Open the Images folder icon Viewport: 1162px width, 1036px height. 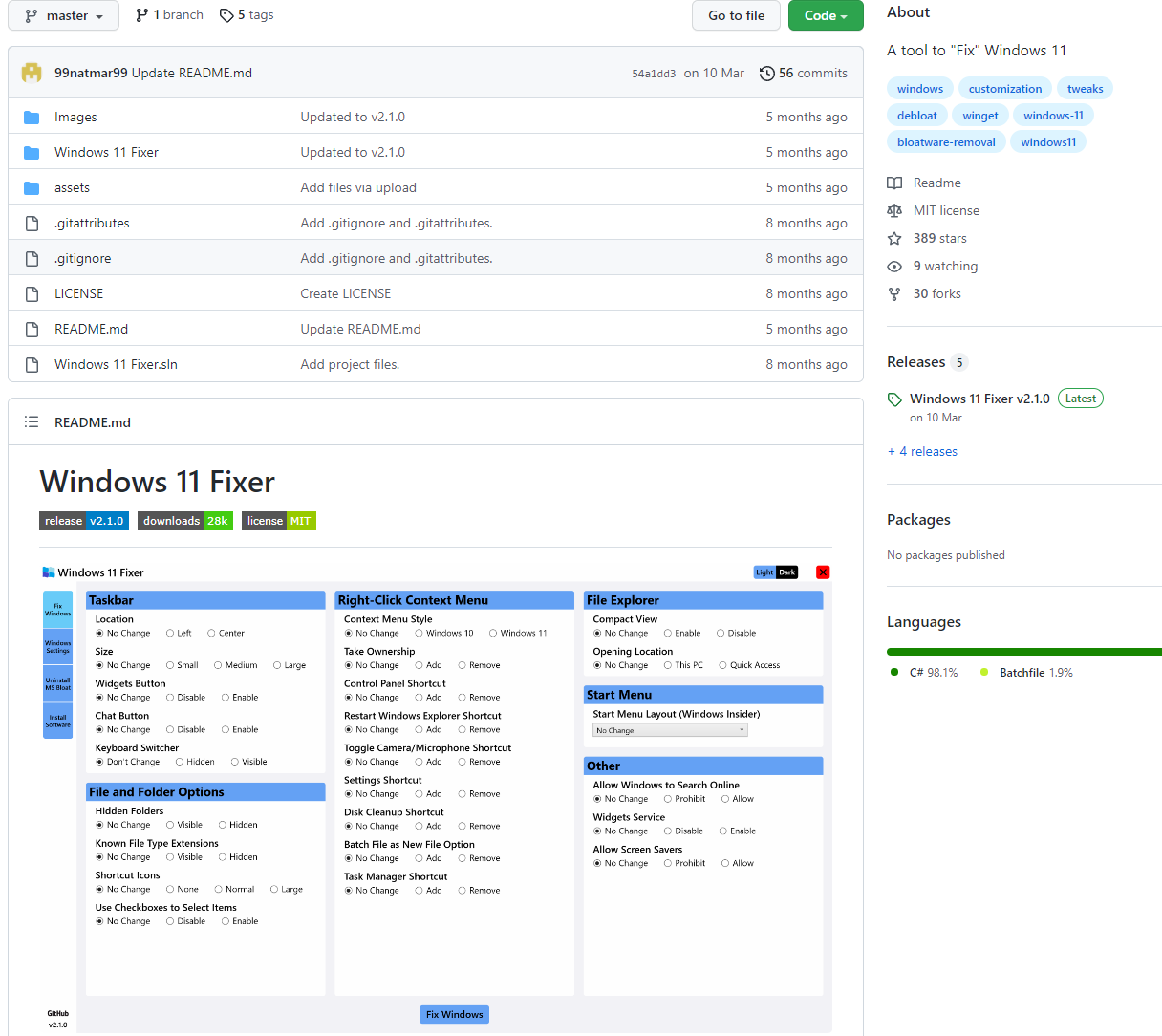[32, 118]
